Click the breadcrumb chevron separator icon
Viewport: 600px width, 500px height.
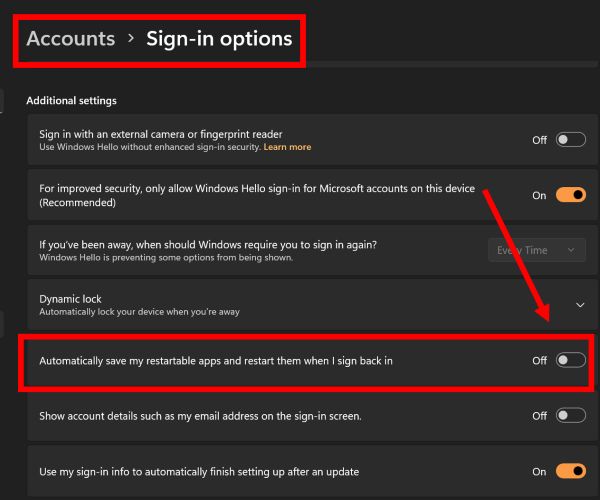click(x=131, y=40)
